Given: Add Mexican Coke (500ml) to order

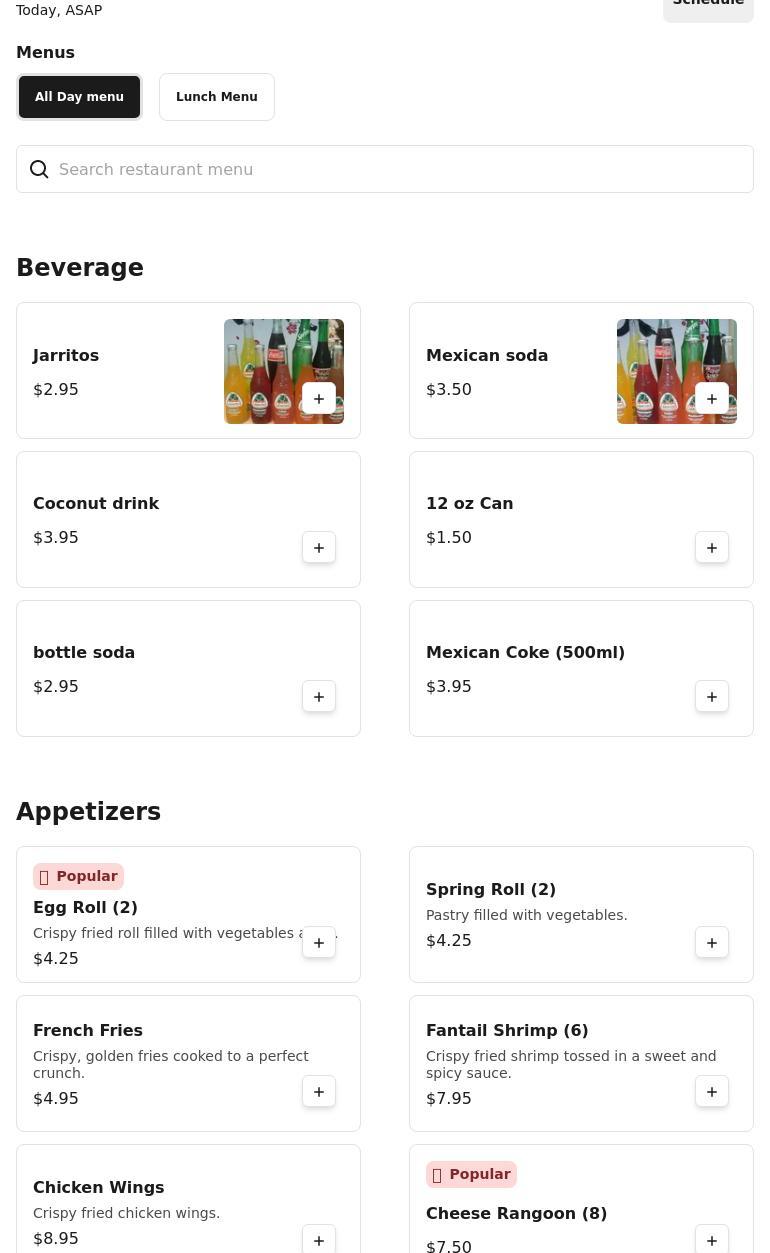Looking at the screenshot, I should point(712,697).
